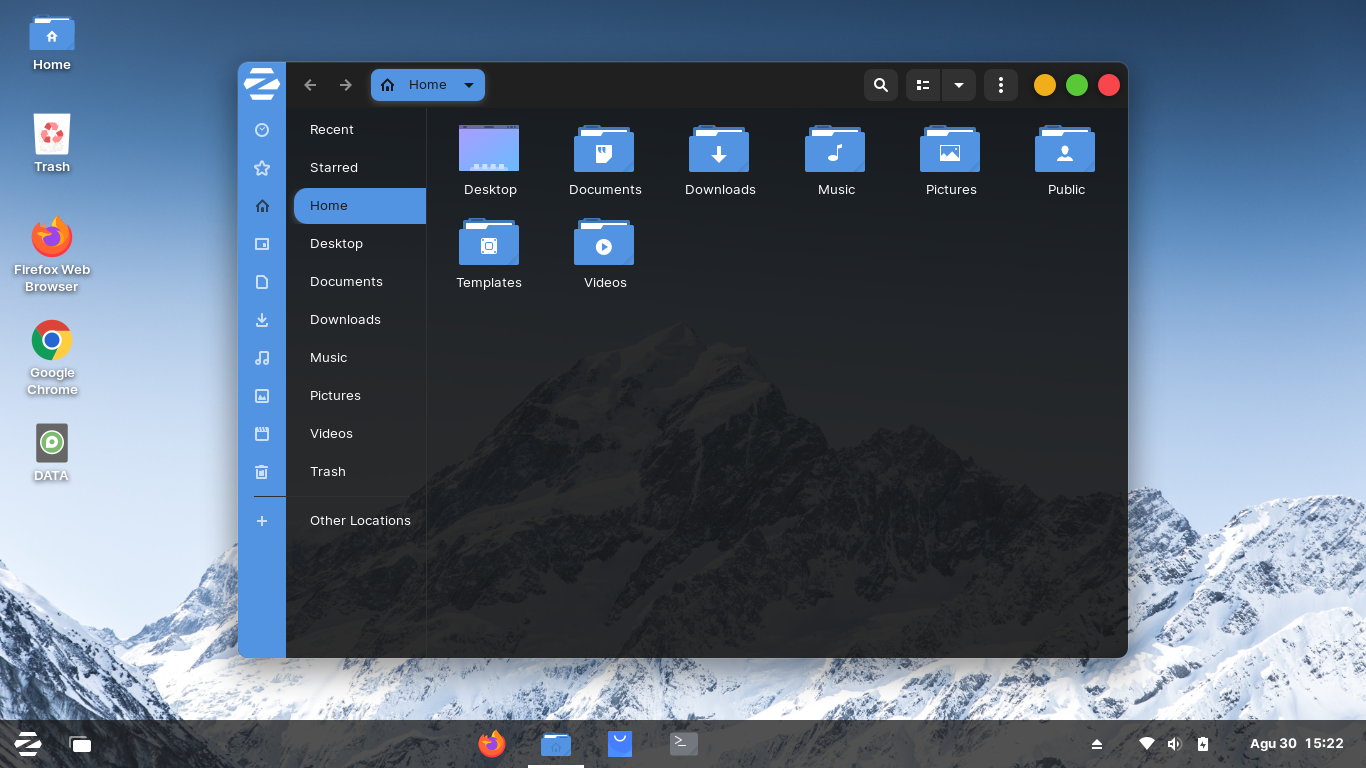
Task: Open the volume speaker tray icon
Action: tap(1175, 744)
